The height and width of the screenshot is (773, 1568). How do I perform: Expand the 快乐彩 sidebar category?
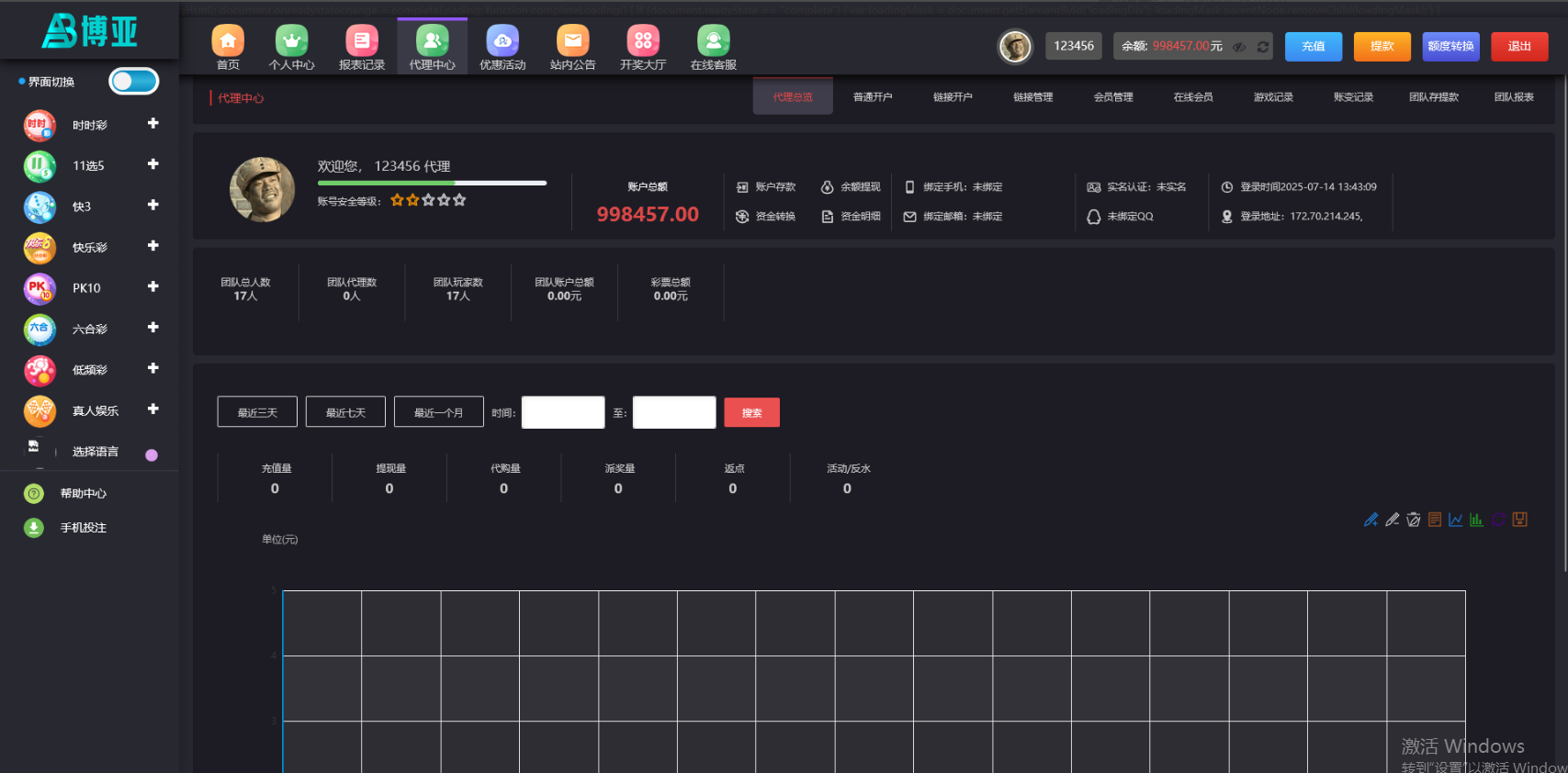(153, 246)
